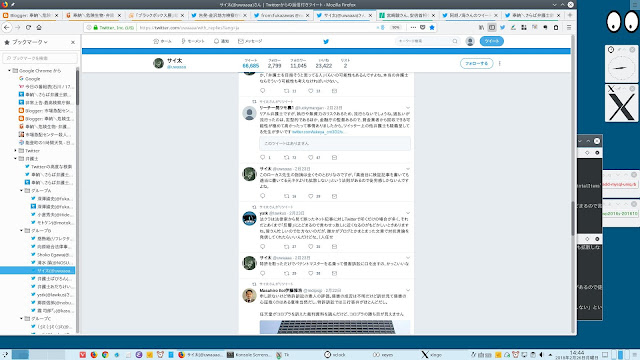Viewport: 640px width, 360px height.
Task: Select the highlighted サイ太 bookmark row
Action: [38, 270]
